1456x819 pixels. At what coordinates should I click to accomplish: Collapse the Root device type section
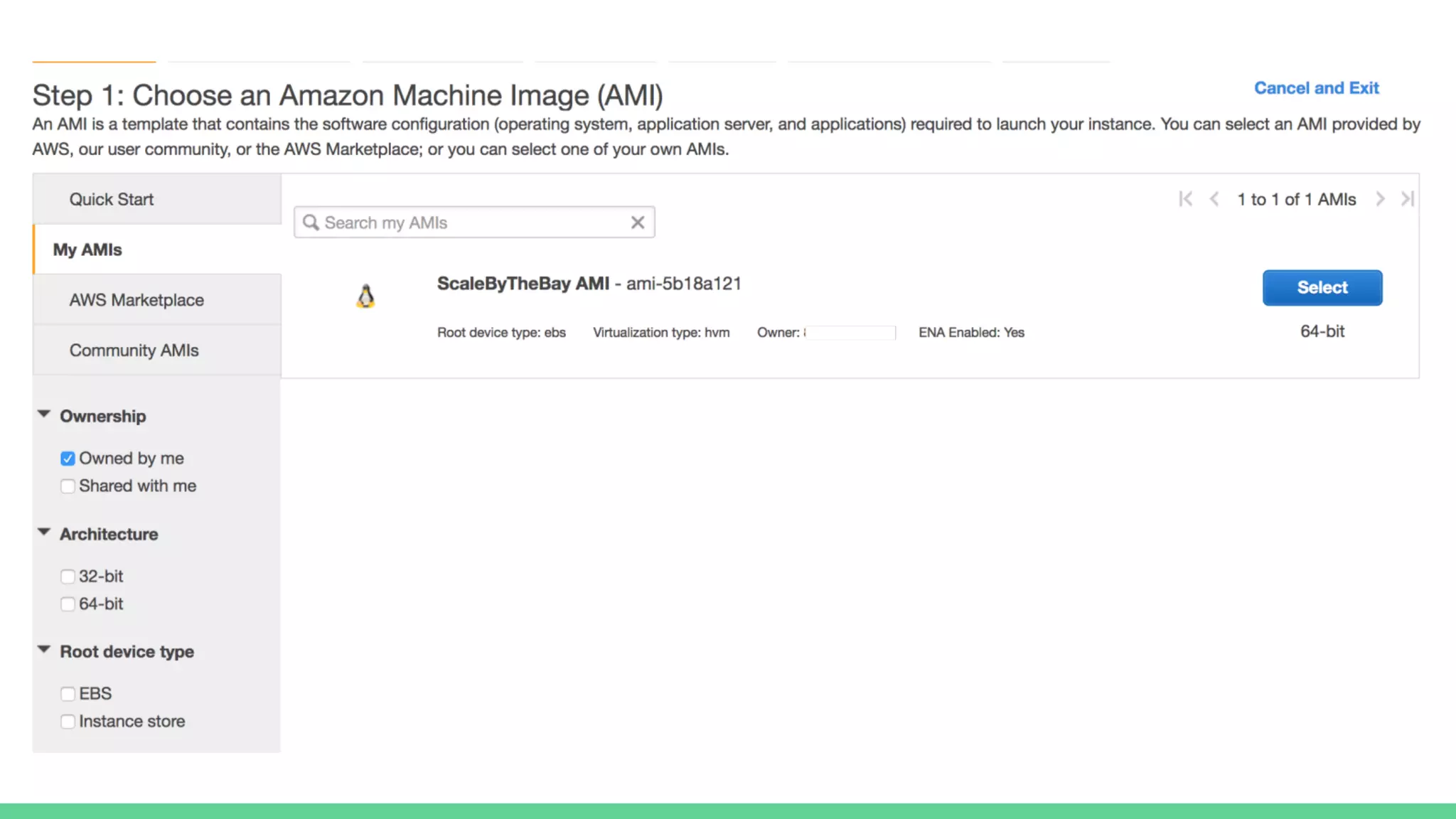[x=44, y=650]
